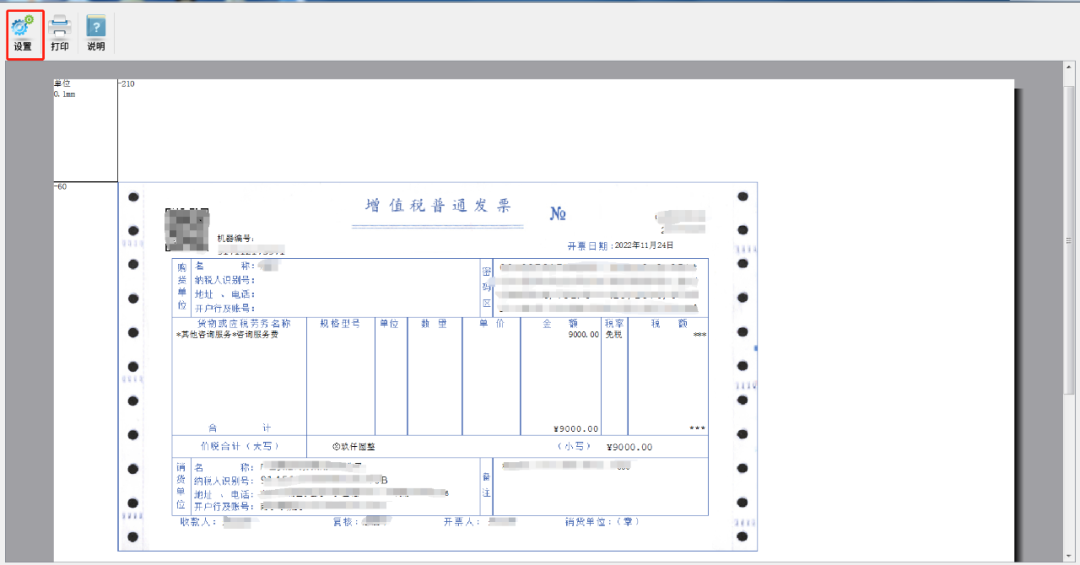Click the -210 ruler marker
Screen dimensions: 1080x565
(x=127, y=84)
